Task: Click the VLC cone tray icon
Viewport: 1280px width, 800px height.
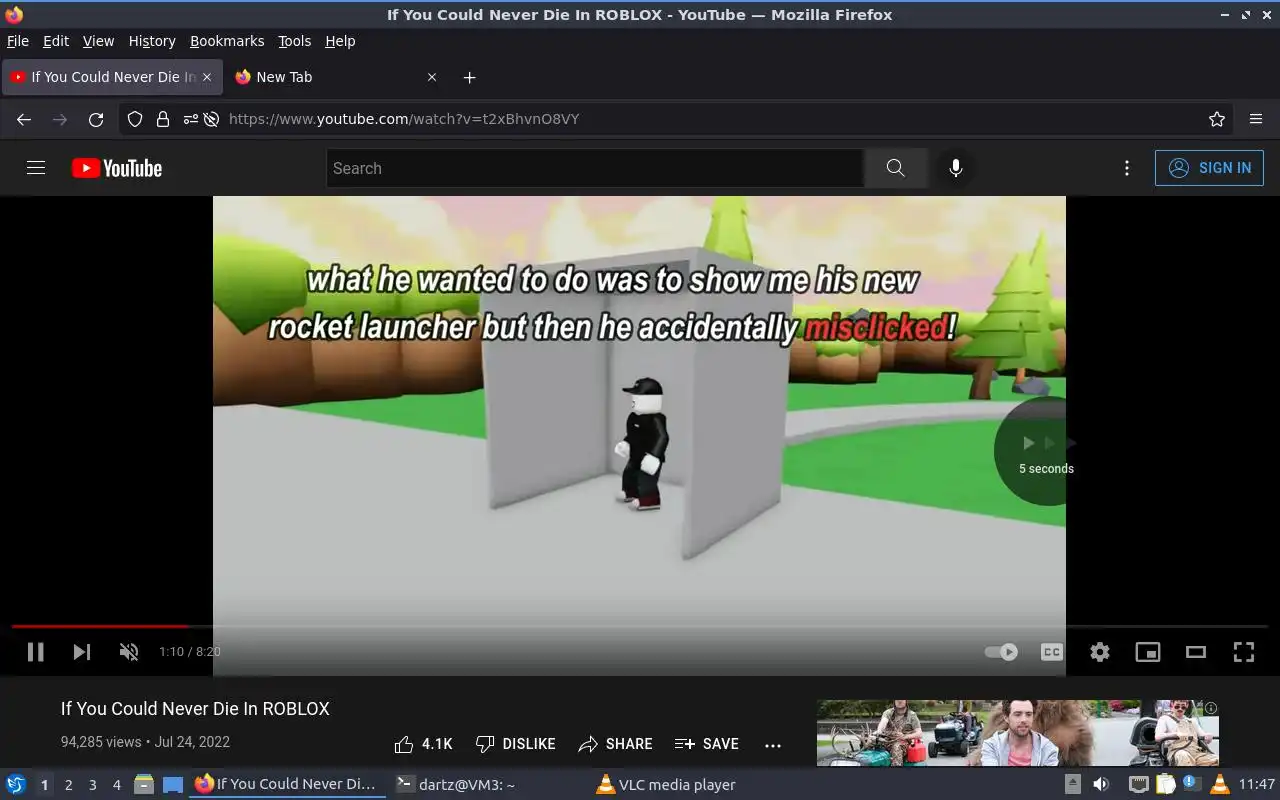Action: click(x=1219, y=785)
